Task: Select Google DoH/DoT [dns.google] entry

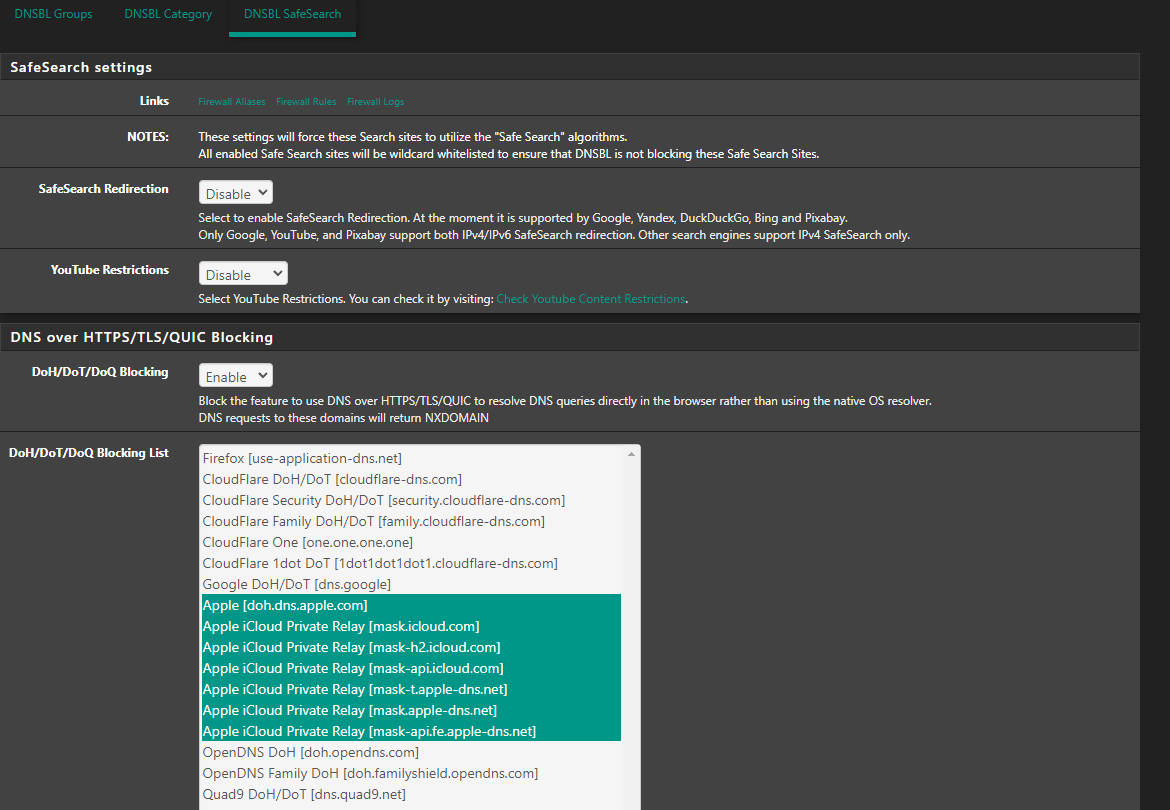Action: click(411, 584)
